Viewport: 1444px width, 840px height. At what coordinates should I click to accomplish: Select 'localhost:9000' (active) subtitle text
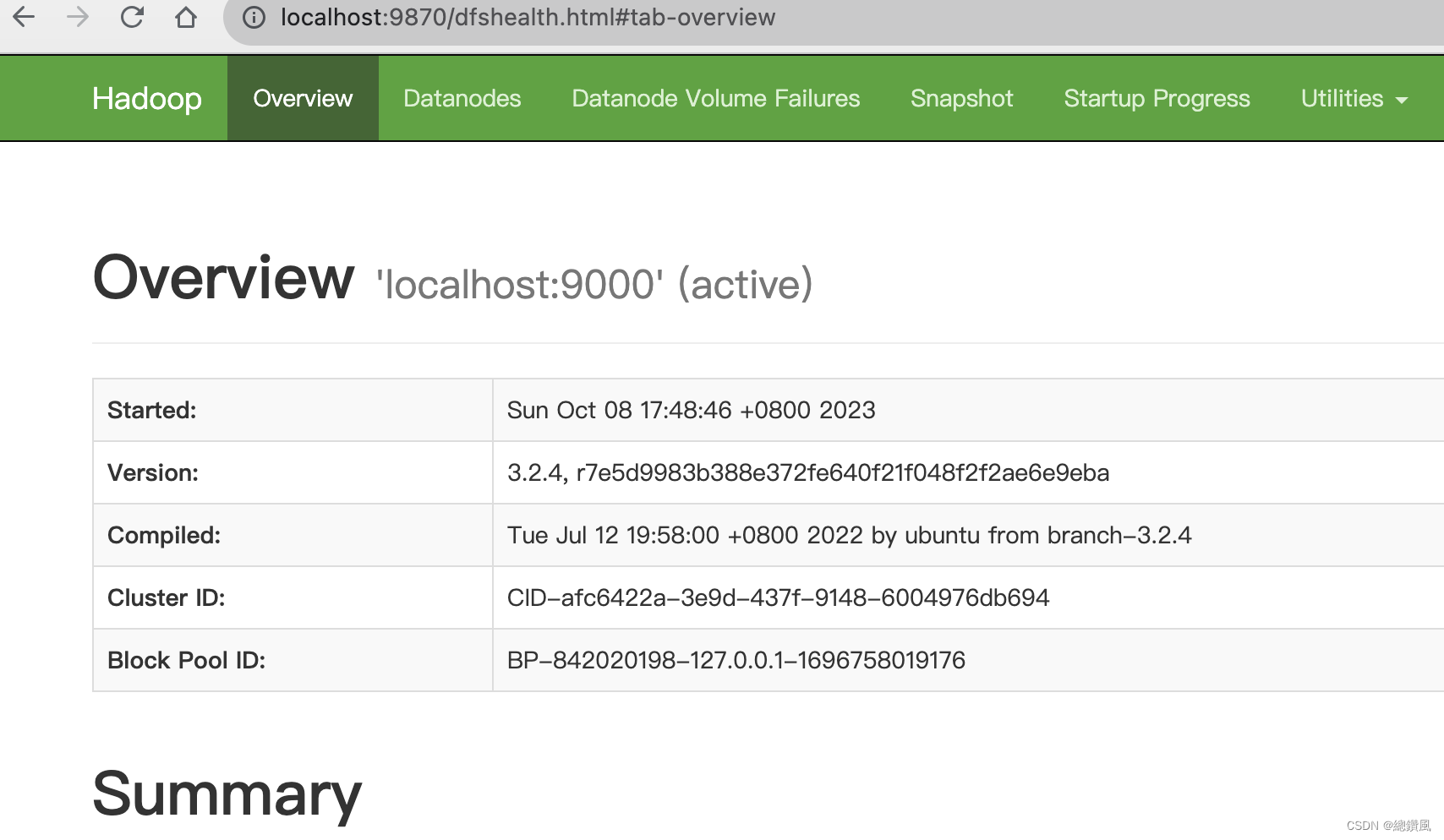coord(594,284)
